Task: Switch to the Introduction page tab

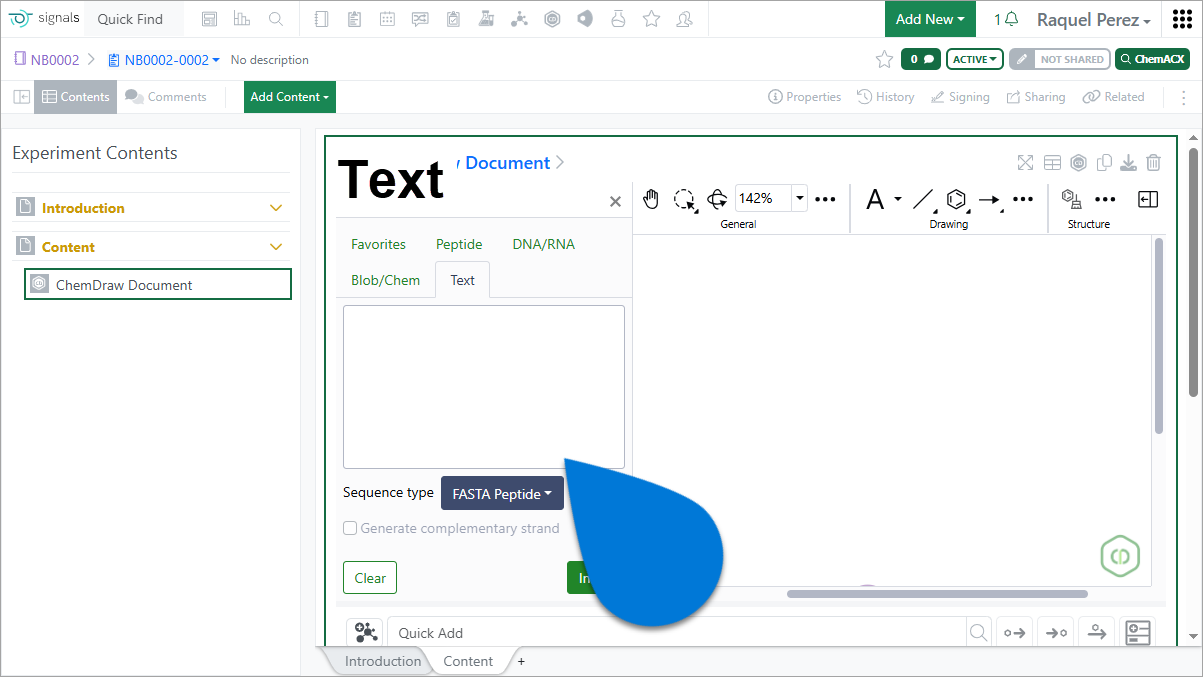Action: tap(382, 661)
